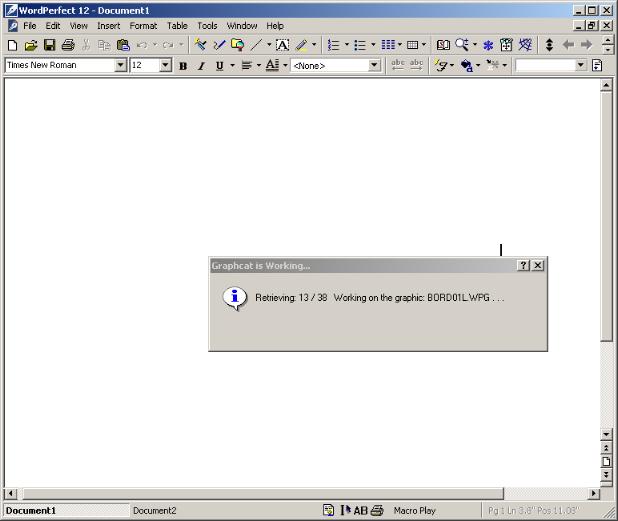
Task: Click the Table QuickCreate icon
Action: click(x=412, y=45)
